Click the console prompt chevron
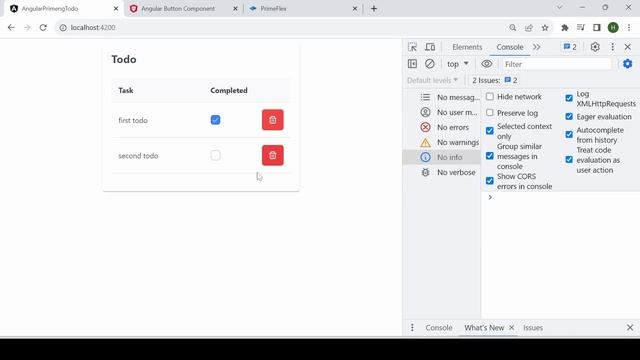Image resolution: width=640 pixels, height=360 pixels. click(490, 198)
